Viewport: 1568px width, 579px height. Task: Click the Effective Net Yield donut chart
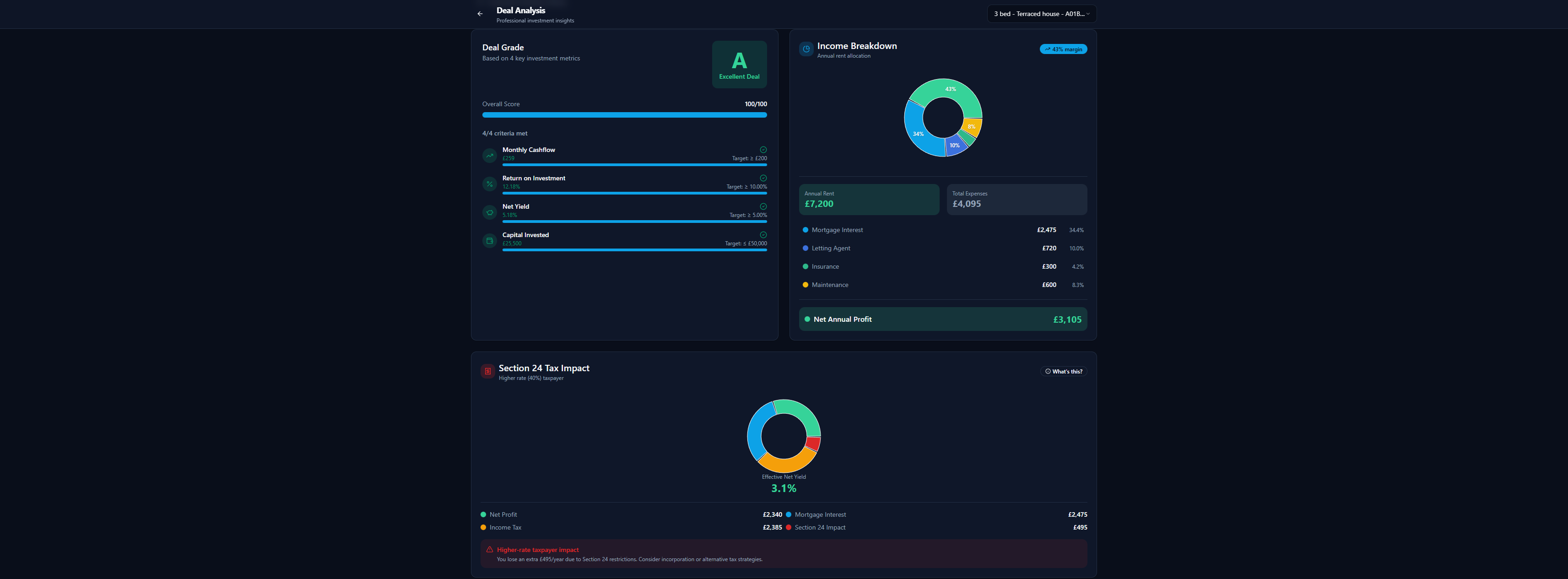click(784, 435)
